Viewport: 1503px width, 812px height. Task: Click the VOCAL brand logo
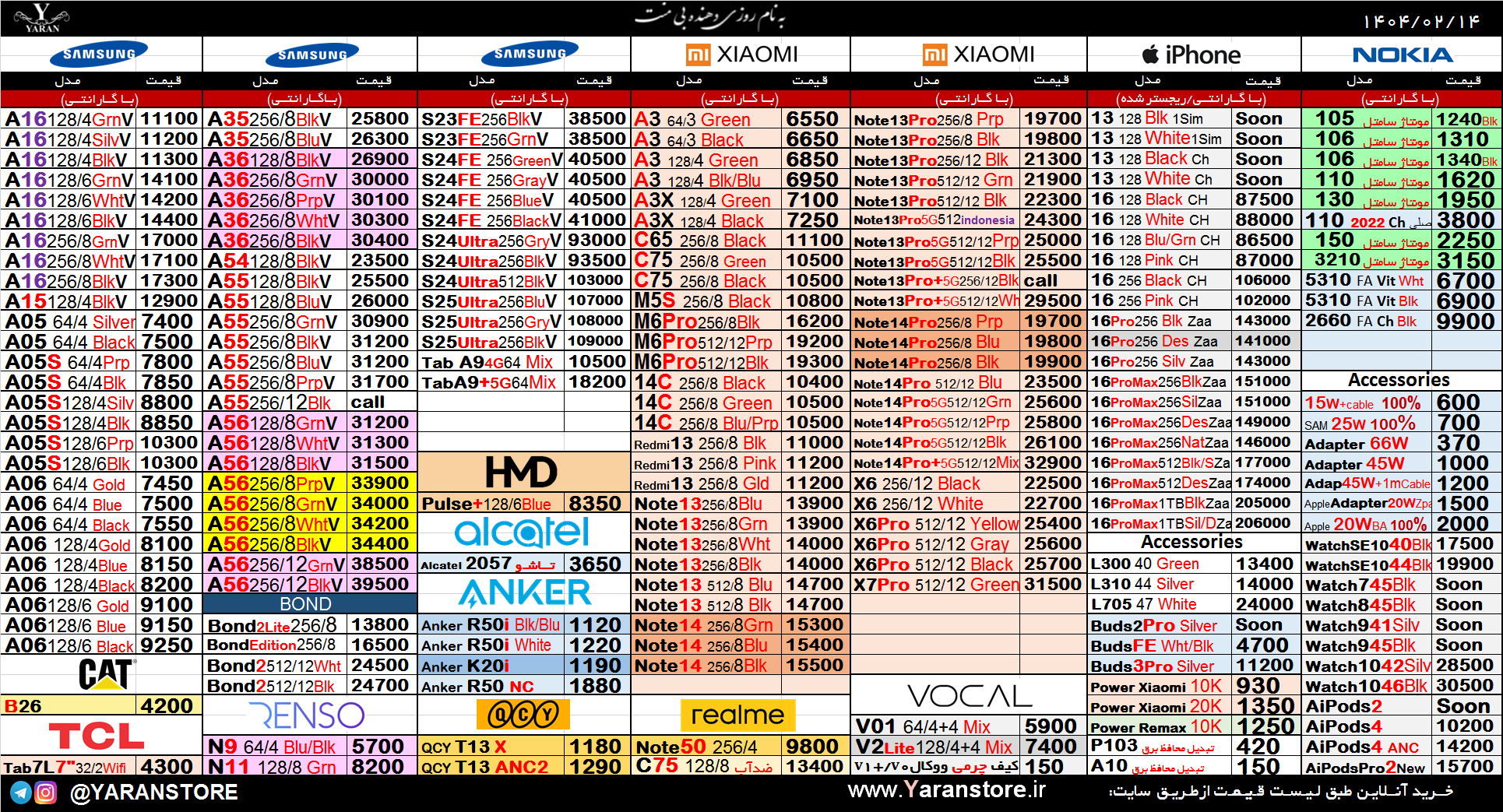[970, 695]
